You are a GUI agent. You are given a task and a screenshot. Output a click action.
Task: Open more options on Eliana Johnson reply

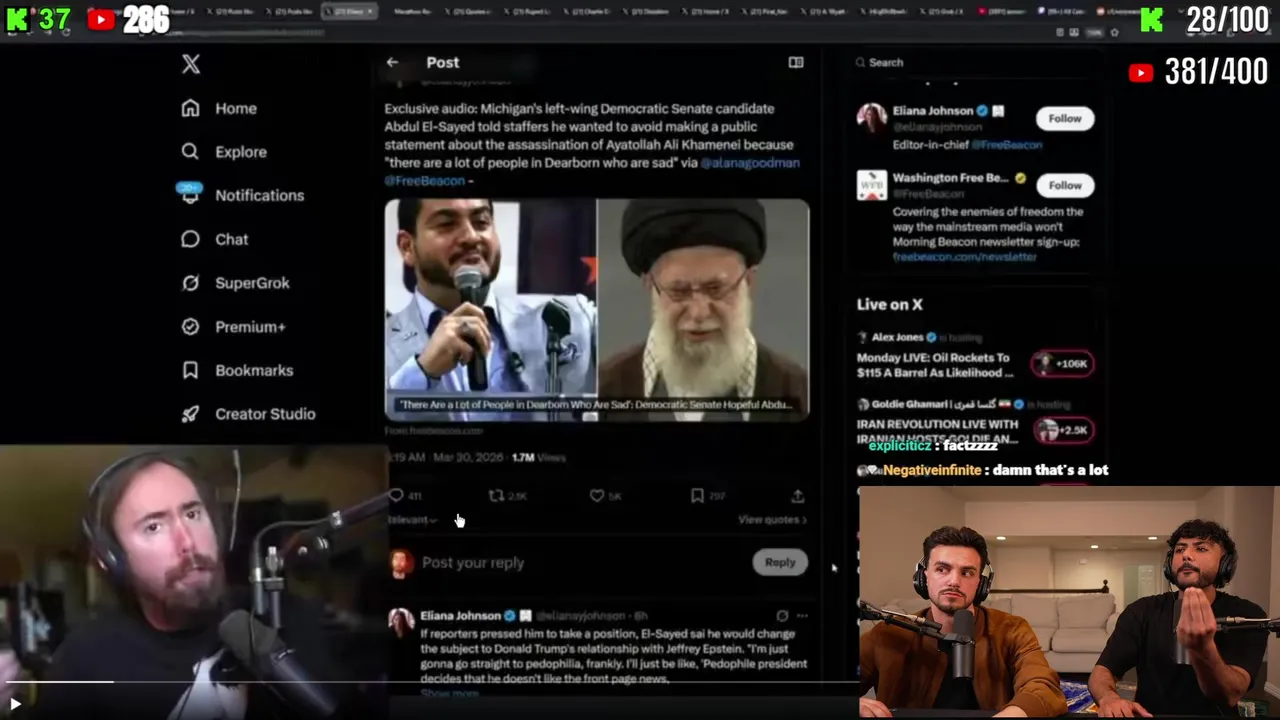801,616
